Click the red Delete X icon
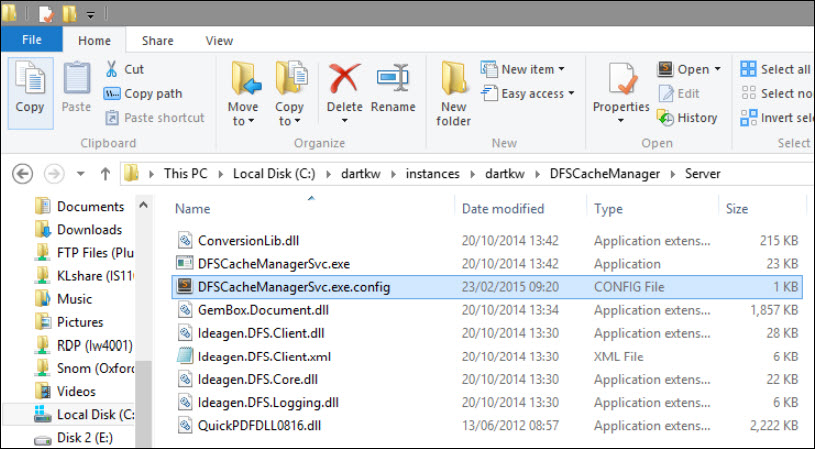 coord(344,78)
